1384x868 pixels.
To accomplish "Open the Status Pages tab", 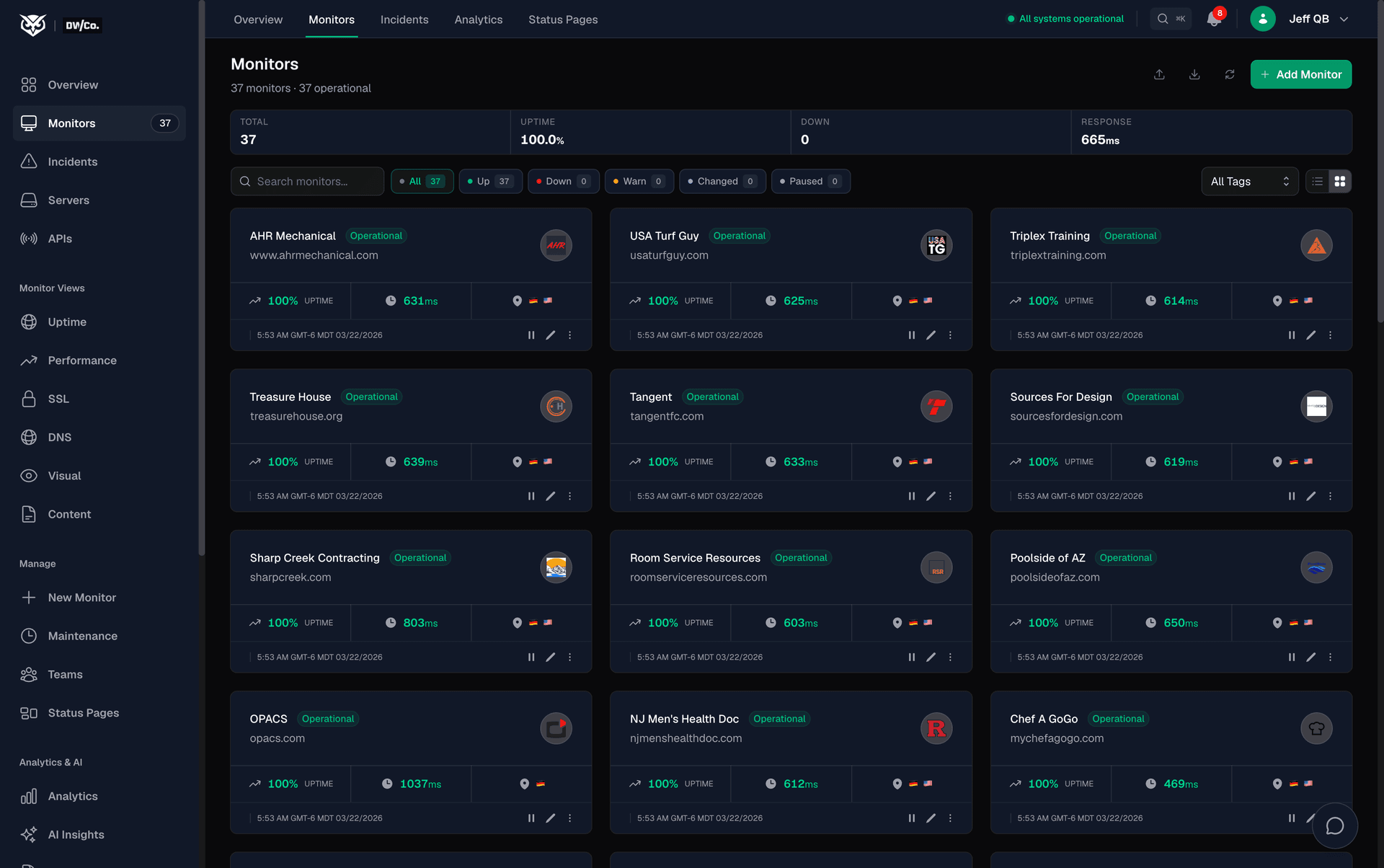I will click(x=563, y=19).
